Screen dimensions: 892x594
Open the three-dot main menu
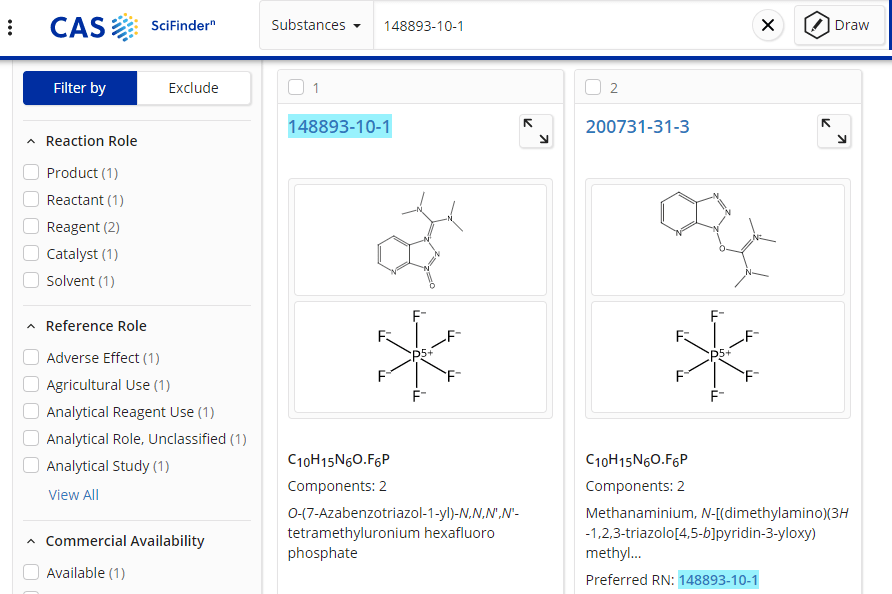10,27
